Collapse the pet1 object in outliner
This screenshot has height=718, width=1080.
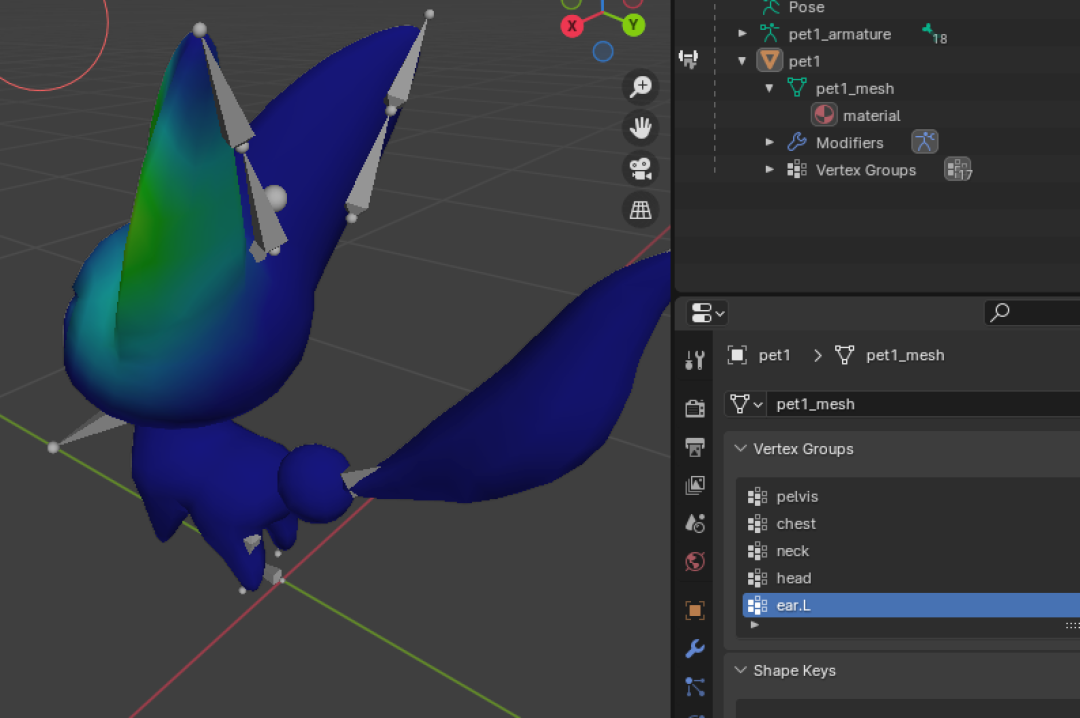click(742, 61)
